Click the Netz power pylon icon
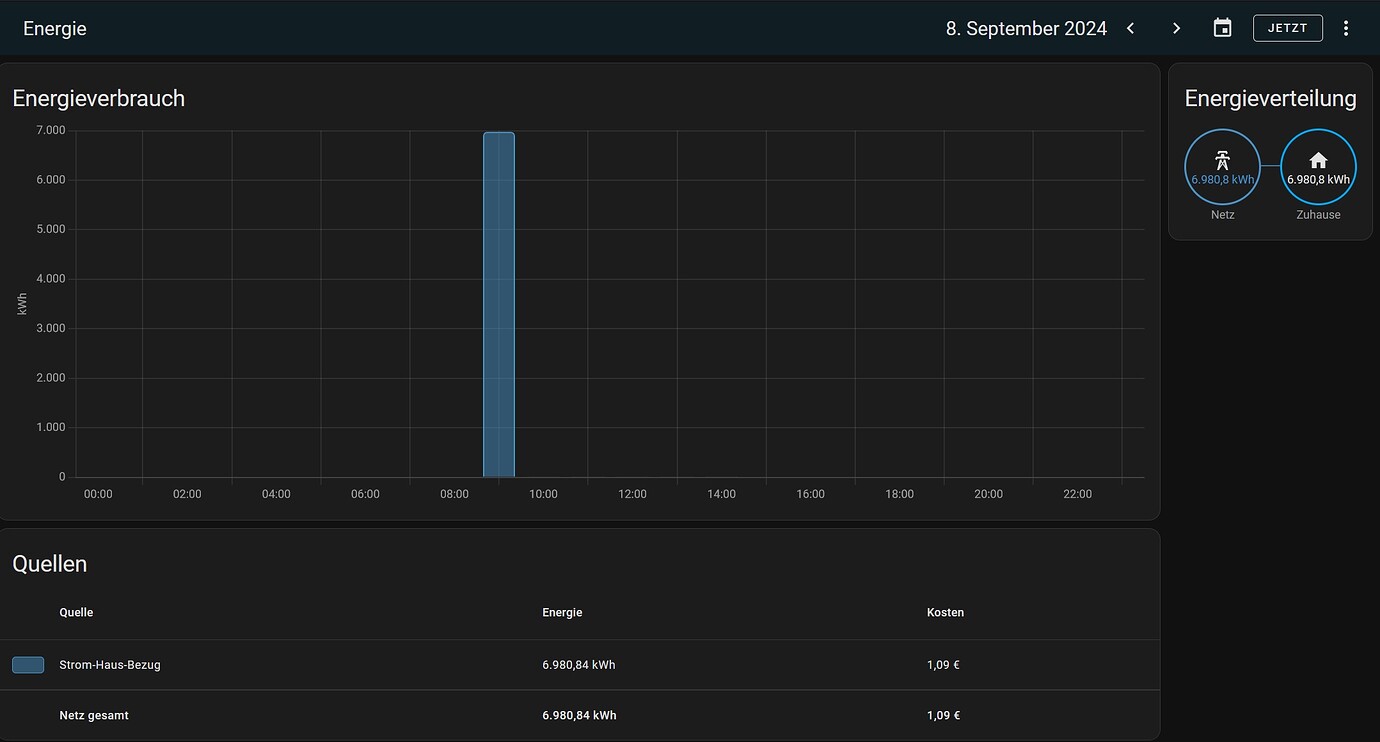 click(x=1222, y=160)
